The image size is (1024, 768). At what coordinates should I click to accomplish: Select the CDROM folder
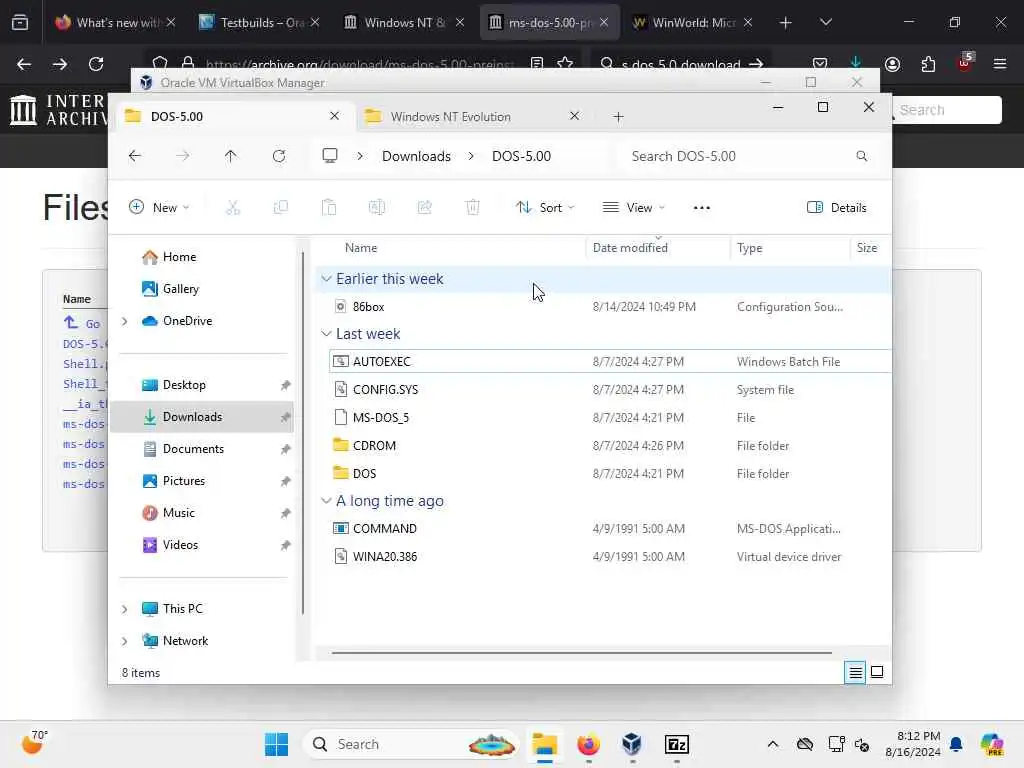click(x=610, y=445)
